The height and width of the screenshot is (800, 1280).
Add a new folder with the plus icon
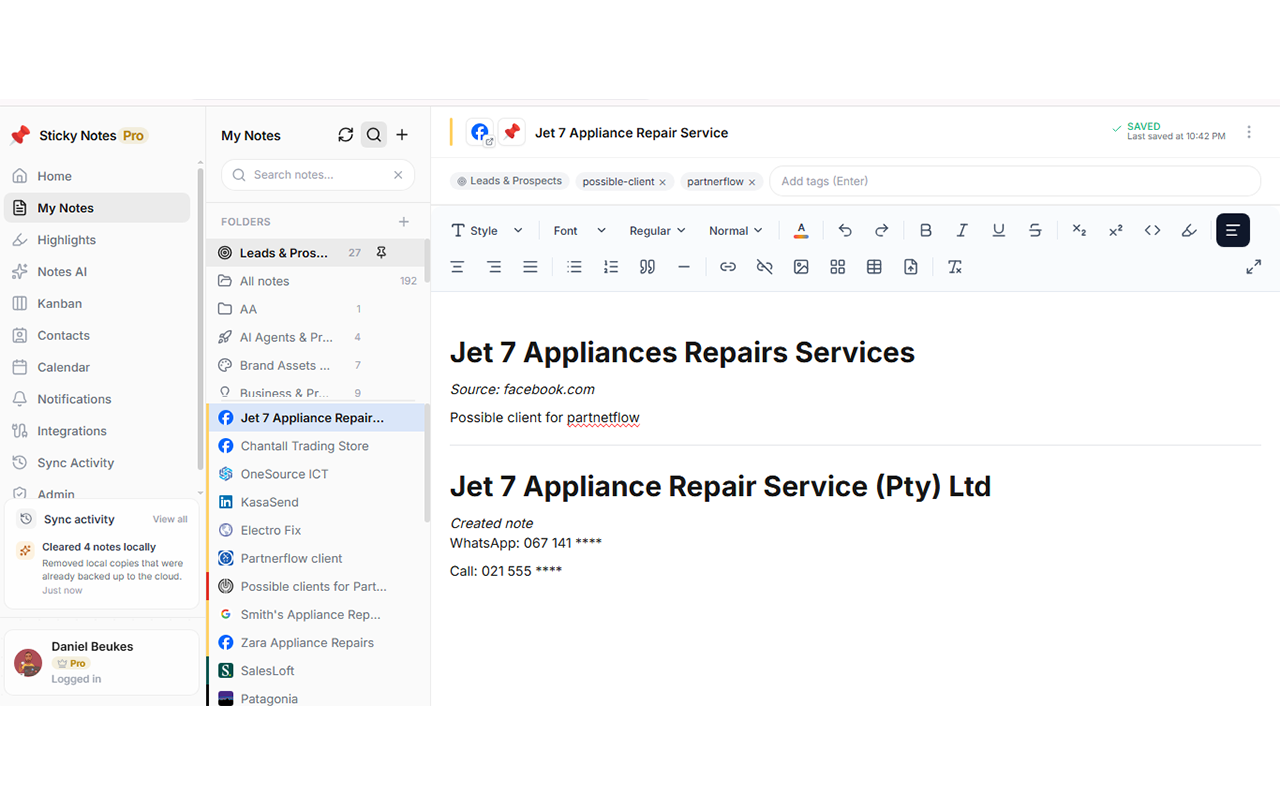[x=404, y=222]
